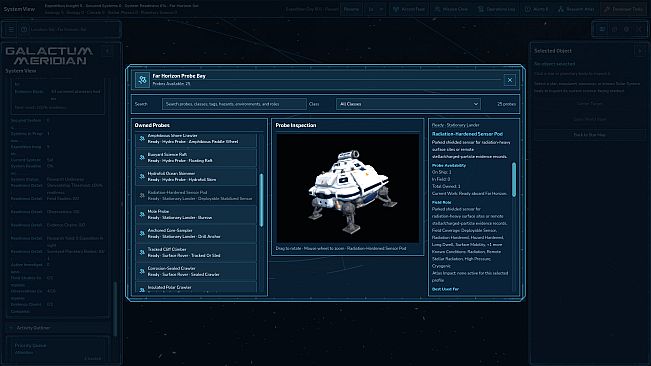Click the Mole Probe list icon
The image size is (651, 366).
pos(142,215)
